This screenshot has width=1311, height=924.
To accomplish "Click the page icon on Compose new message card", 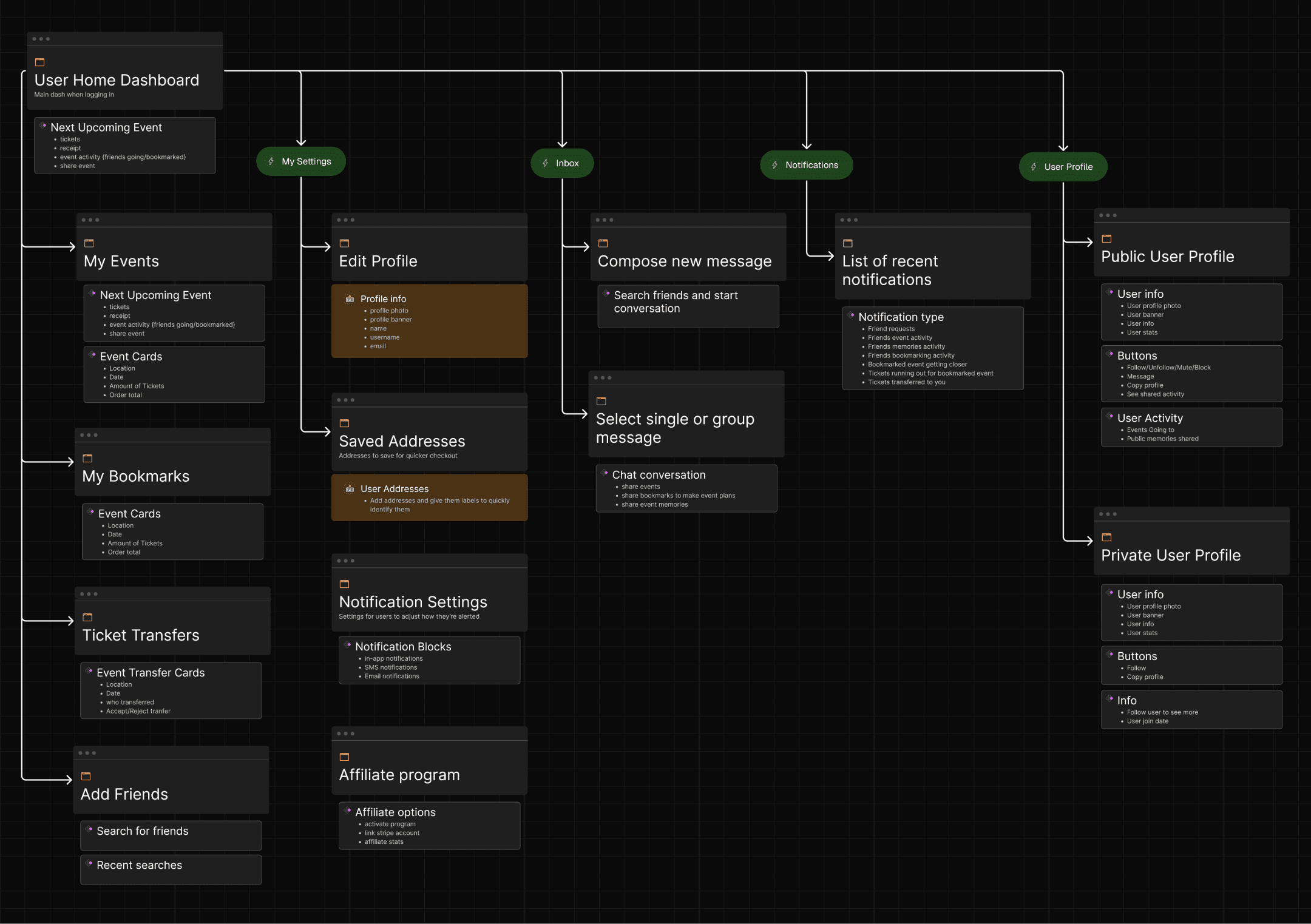I will pos(603,242).
